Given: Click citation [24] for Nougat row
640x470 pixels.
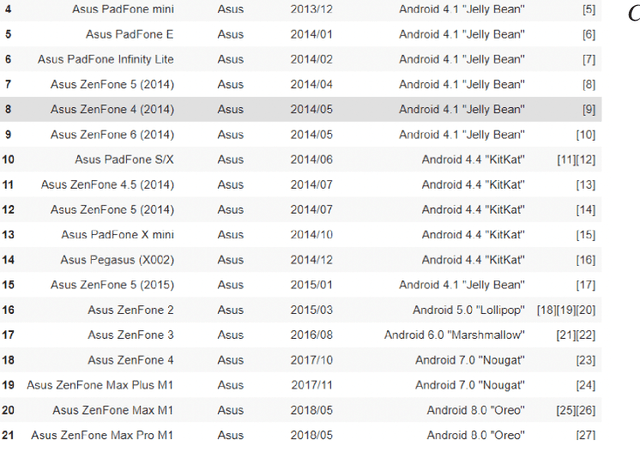Looking at the screenshot, I should pos(585,385).
